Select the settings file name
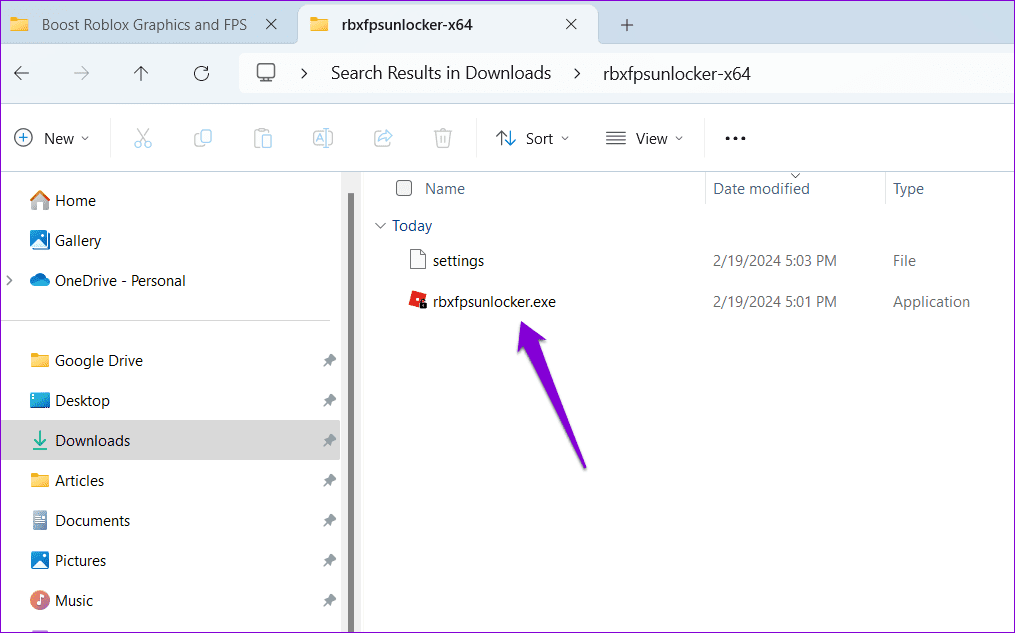 (458, 261)
